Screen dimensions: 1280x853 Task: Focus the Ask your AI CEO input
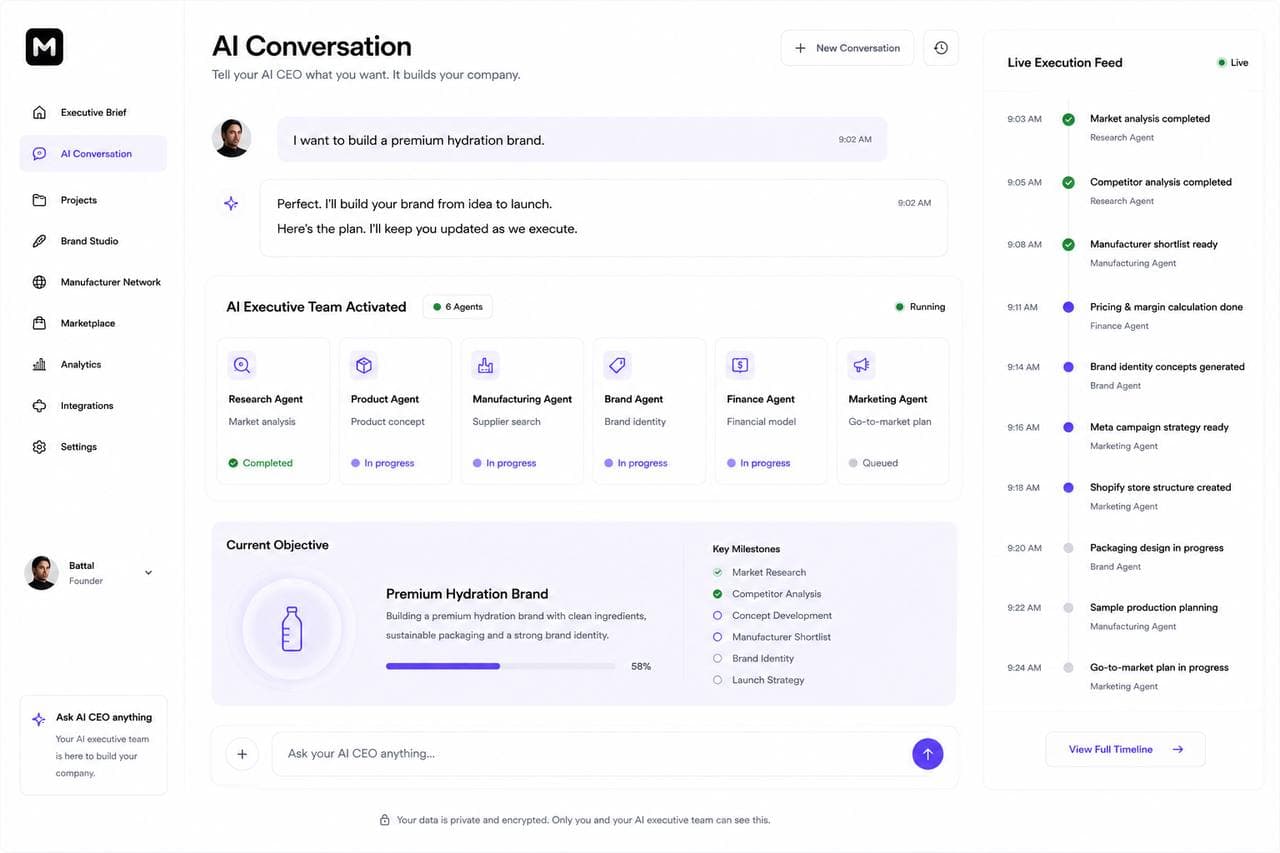[590, 754]
